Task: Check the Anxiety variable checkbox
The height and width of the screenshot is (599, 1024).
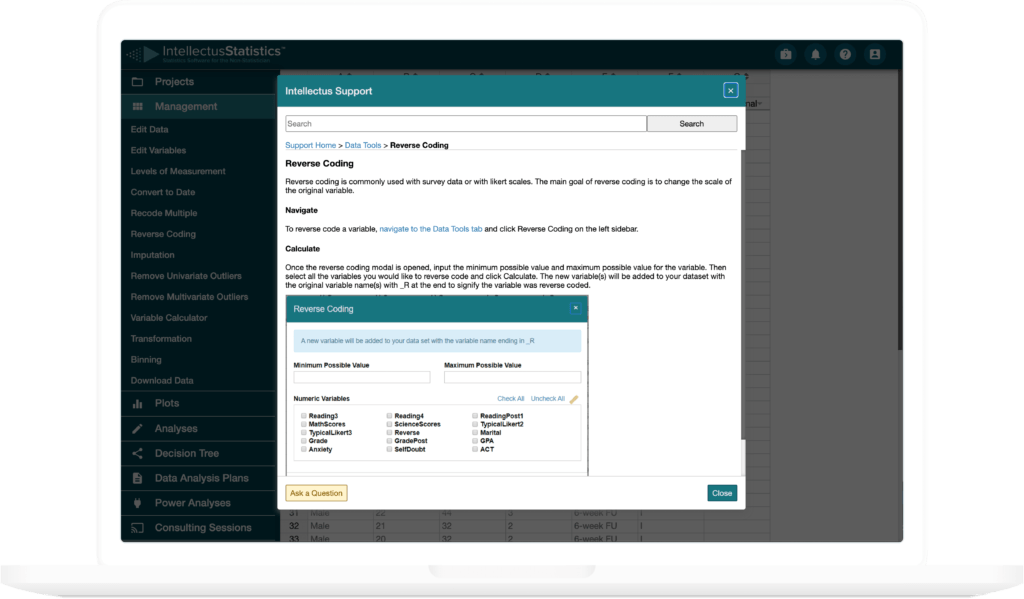Action: 304,449
